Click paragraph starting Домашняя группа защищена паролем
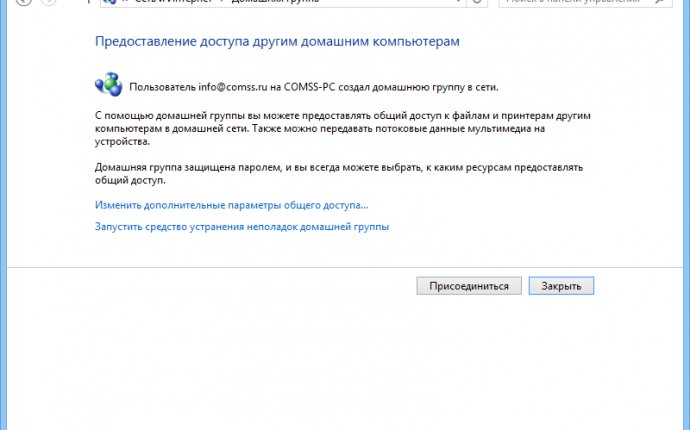Viewport: 690px width, 430px height. pos(339,173)
